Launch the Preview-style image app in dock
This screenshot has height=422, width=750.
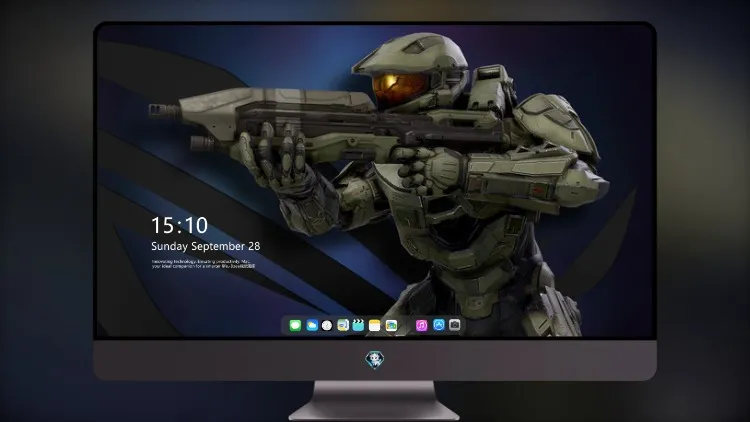click(343, 326)
